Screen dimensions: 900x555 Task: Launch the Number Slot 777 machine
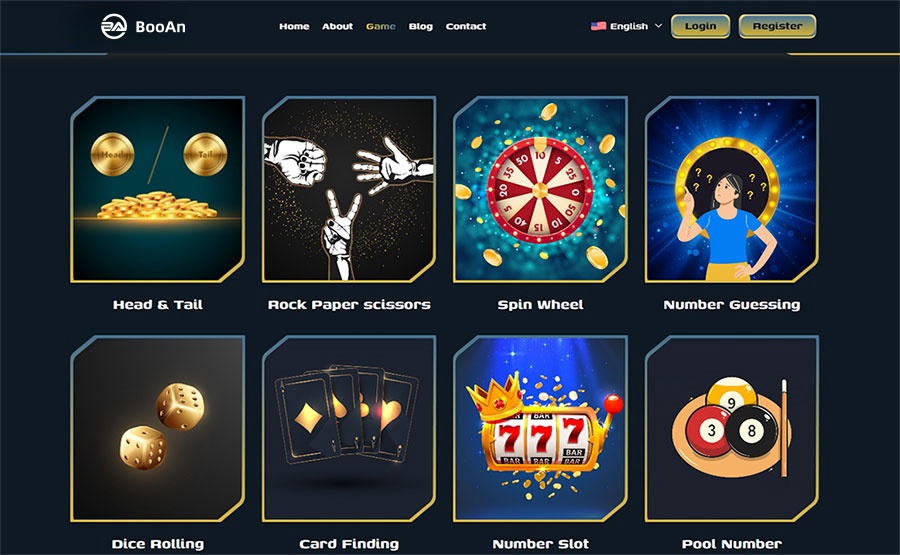click(540, 429)
